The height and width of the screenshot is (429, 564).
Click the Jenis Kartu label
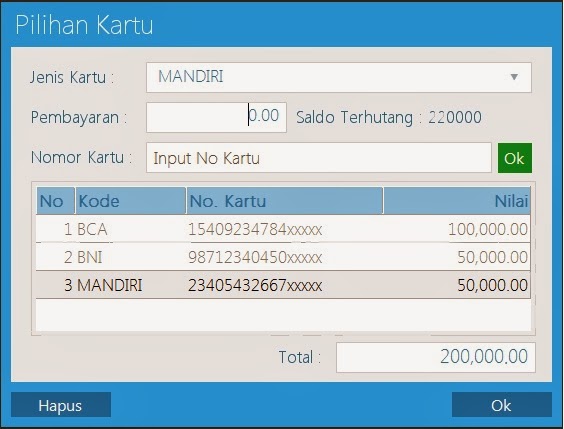[x=72, y=77]
